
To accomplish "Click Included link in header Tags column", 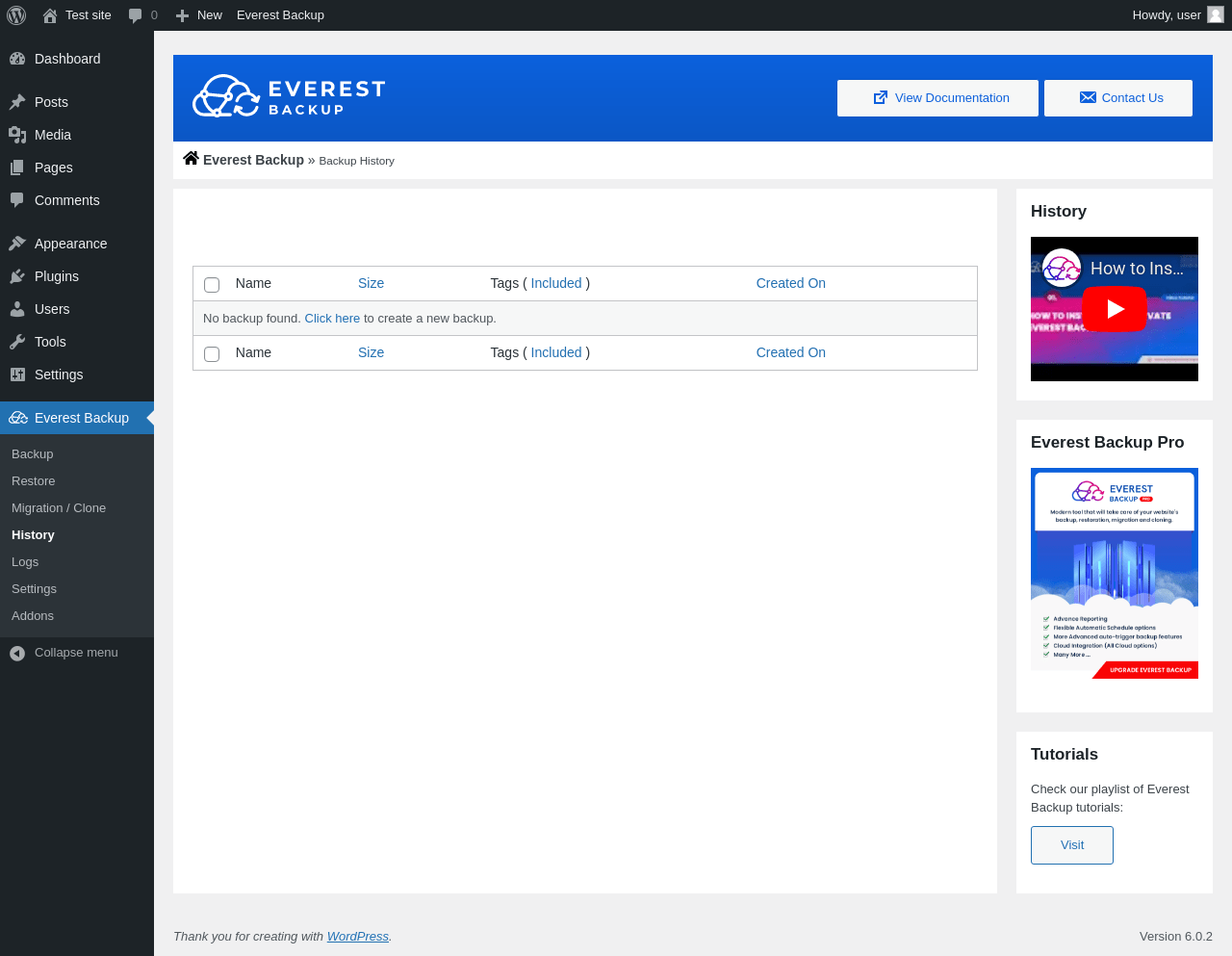I will pos(556,283).
